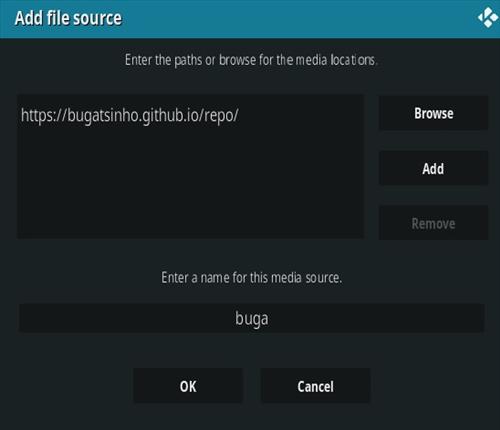Click the /repo/ ending of the URL

click(219, 116)
